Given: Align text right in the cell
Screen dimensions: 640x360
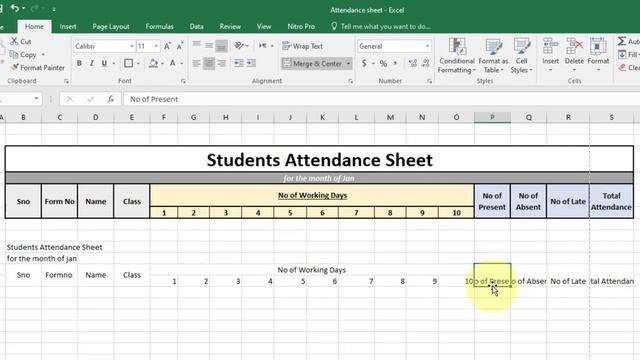Looking at the screenshot, I should [x=222, y=63].
